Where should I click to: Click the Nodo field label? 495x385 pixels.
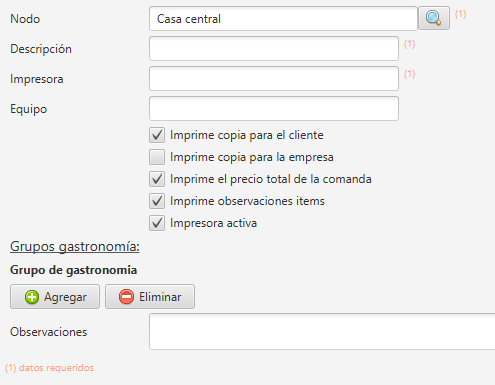point(25,19)
